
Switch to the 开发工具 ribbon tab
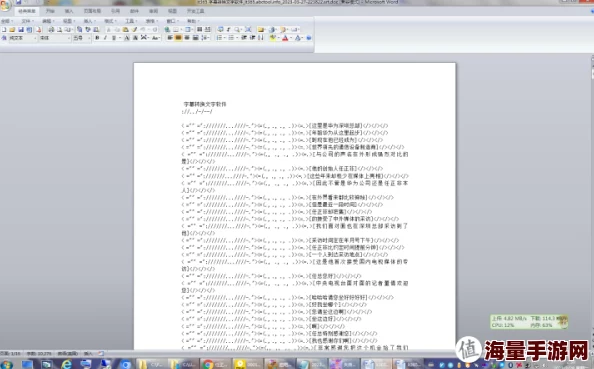pyautogui.click(x=195, y=11)
